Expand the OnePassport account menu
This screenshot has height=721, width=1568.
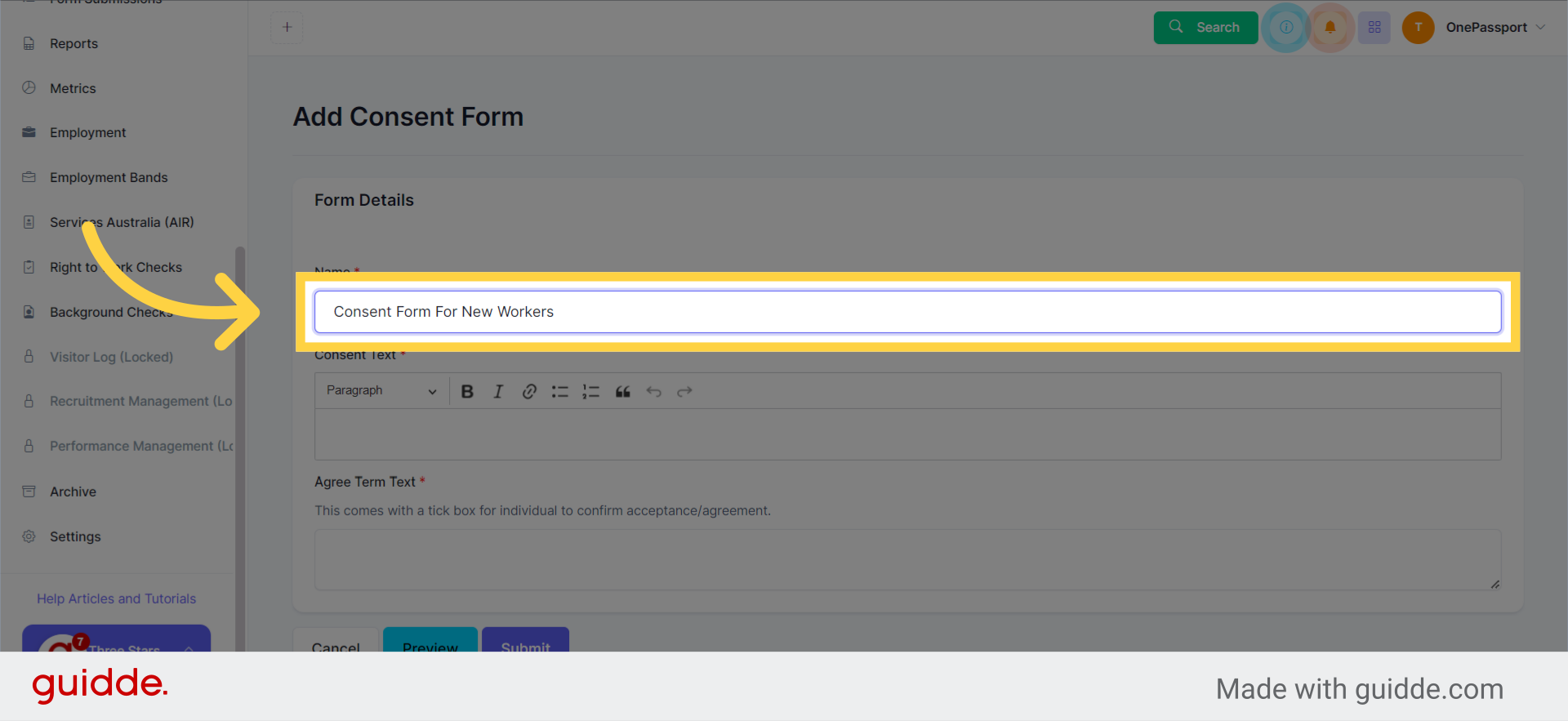pos(1495,27)
